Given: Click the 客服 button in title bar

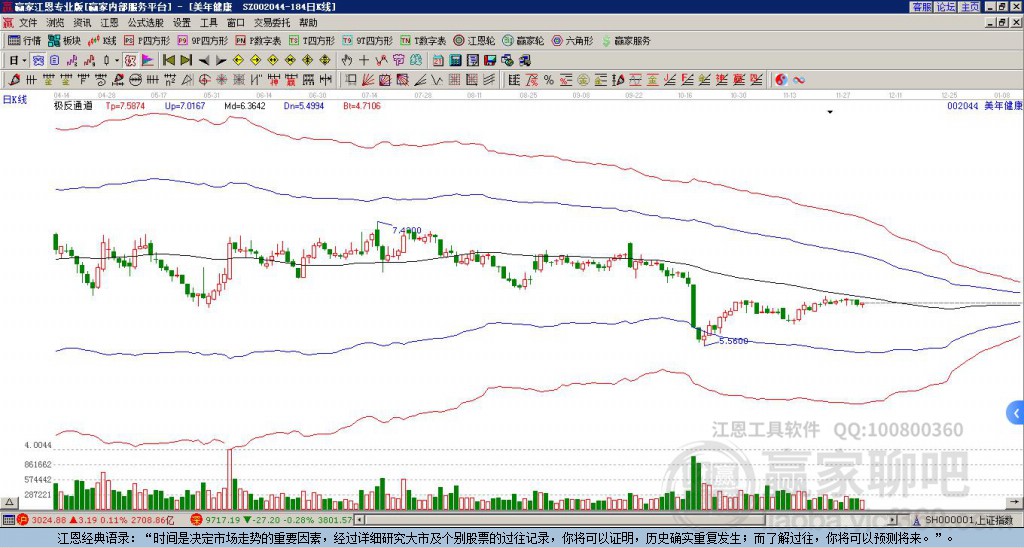Looking at the screenshot, I should (x=922, y=7).
